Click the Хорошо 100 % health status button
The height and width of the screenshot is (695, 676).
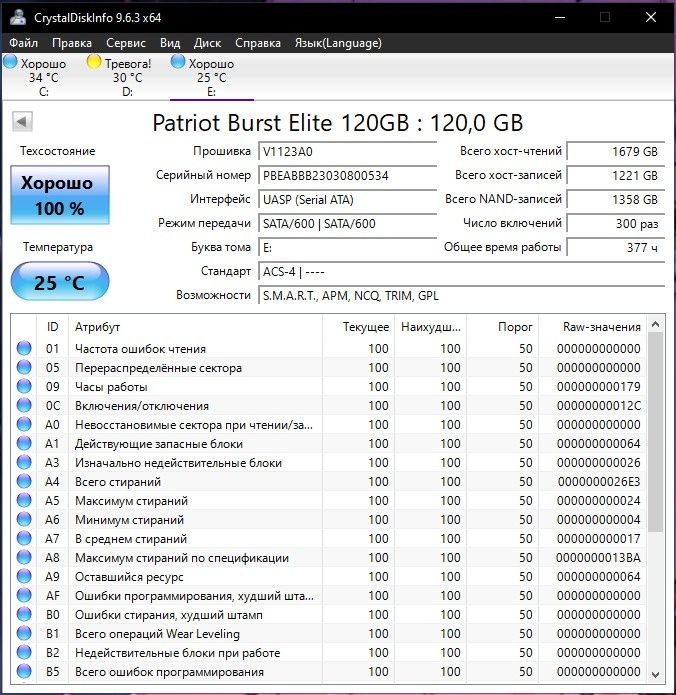tap(60, 195)
